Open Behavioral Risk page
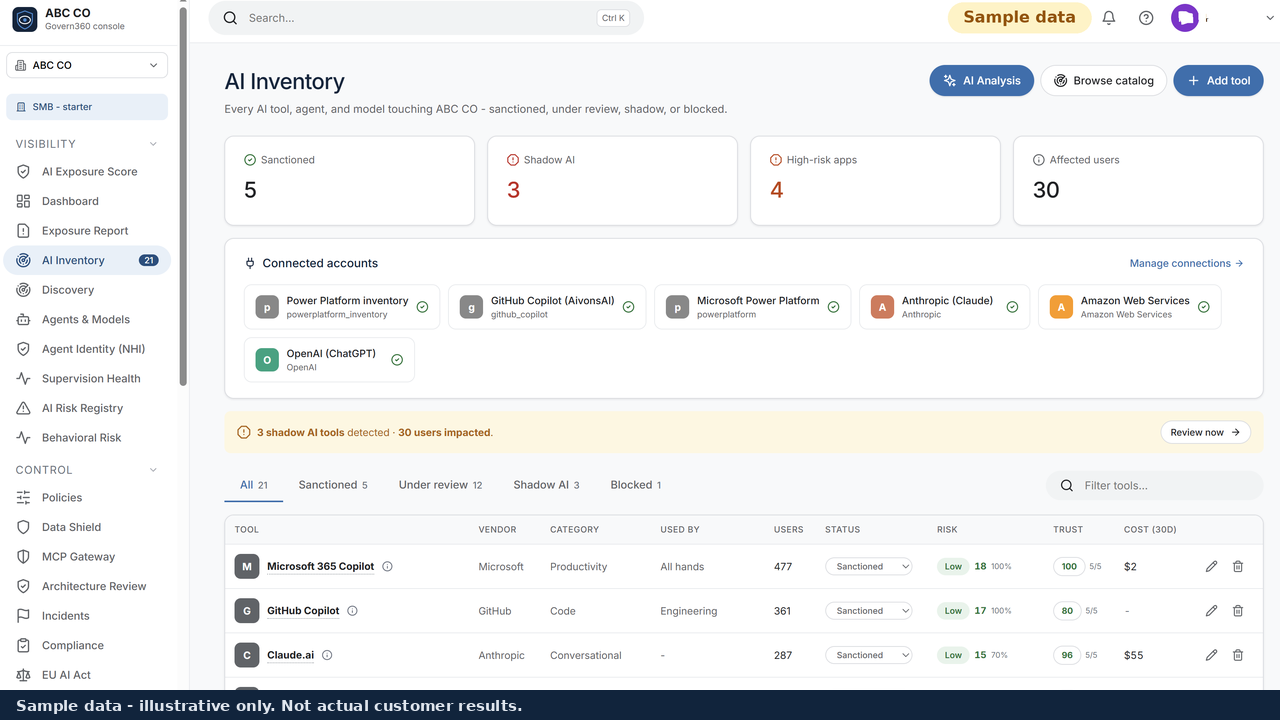This screenshot has height=720, width=1280. (x=88, y=438)
